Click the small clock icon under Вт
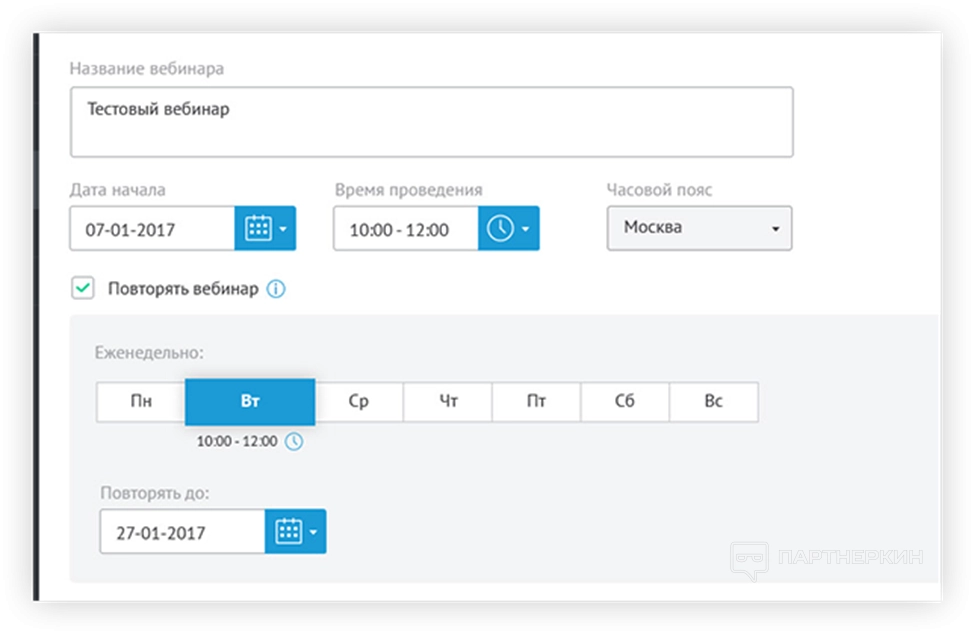 (293, 441)
